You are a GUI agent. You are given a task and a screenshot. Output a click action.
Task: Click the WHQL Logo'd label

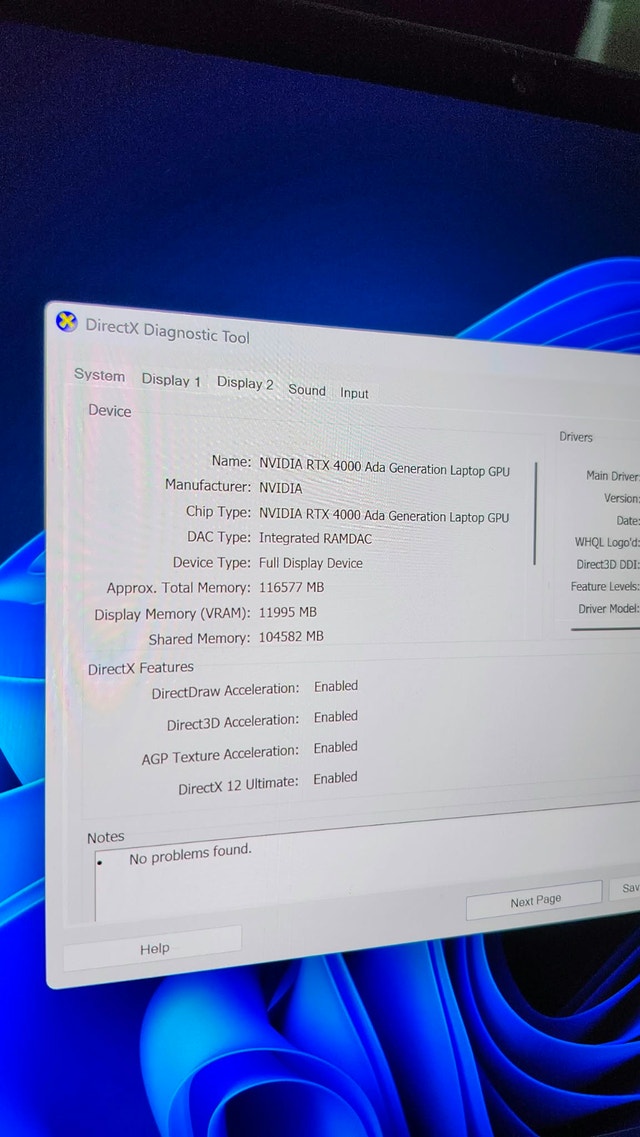[x=607, y=542]
